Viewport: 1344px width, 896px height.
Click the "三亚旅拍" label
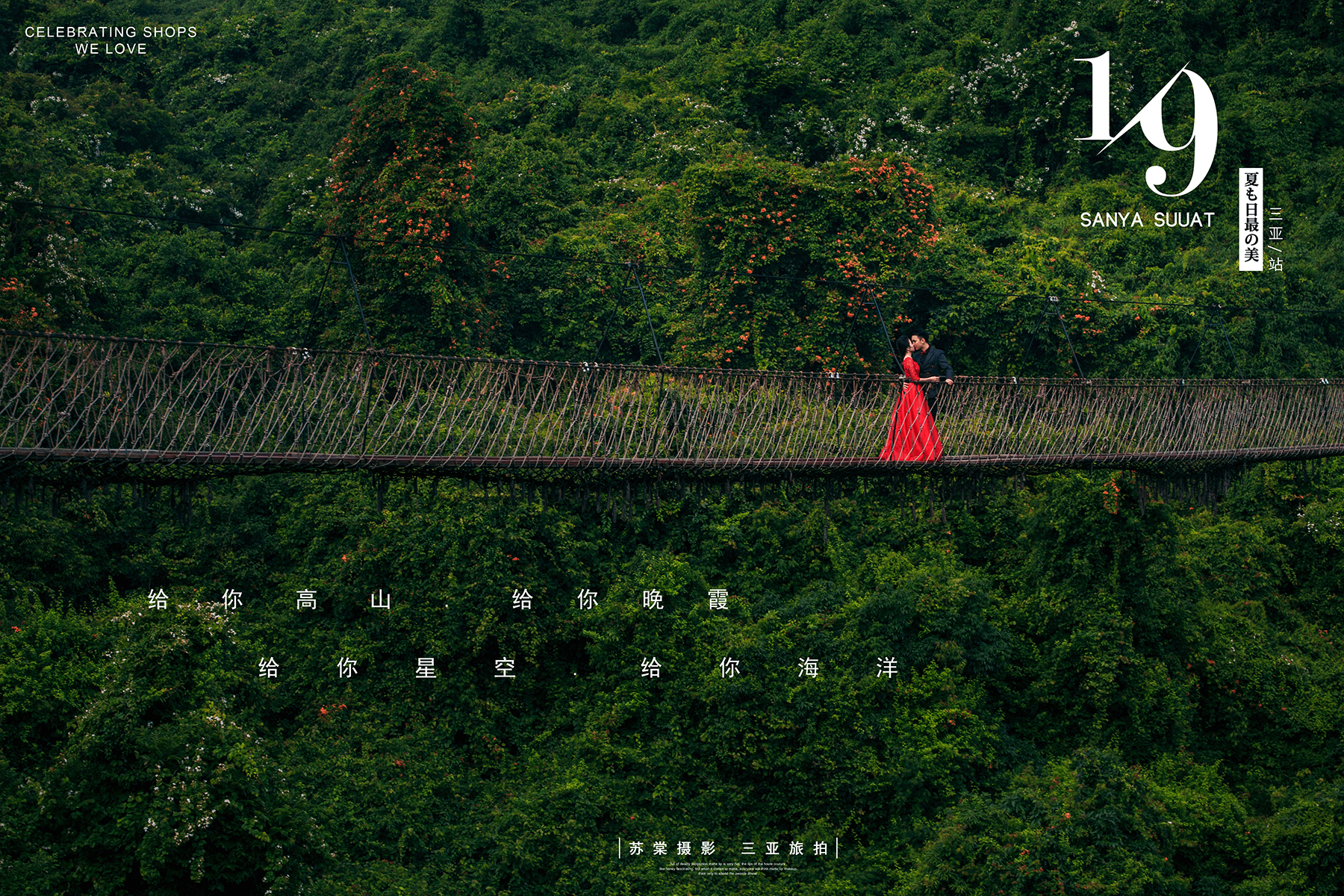pyautogui.click(x=784, y=848)
